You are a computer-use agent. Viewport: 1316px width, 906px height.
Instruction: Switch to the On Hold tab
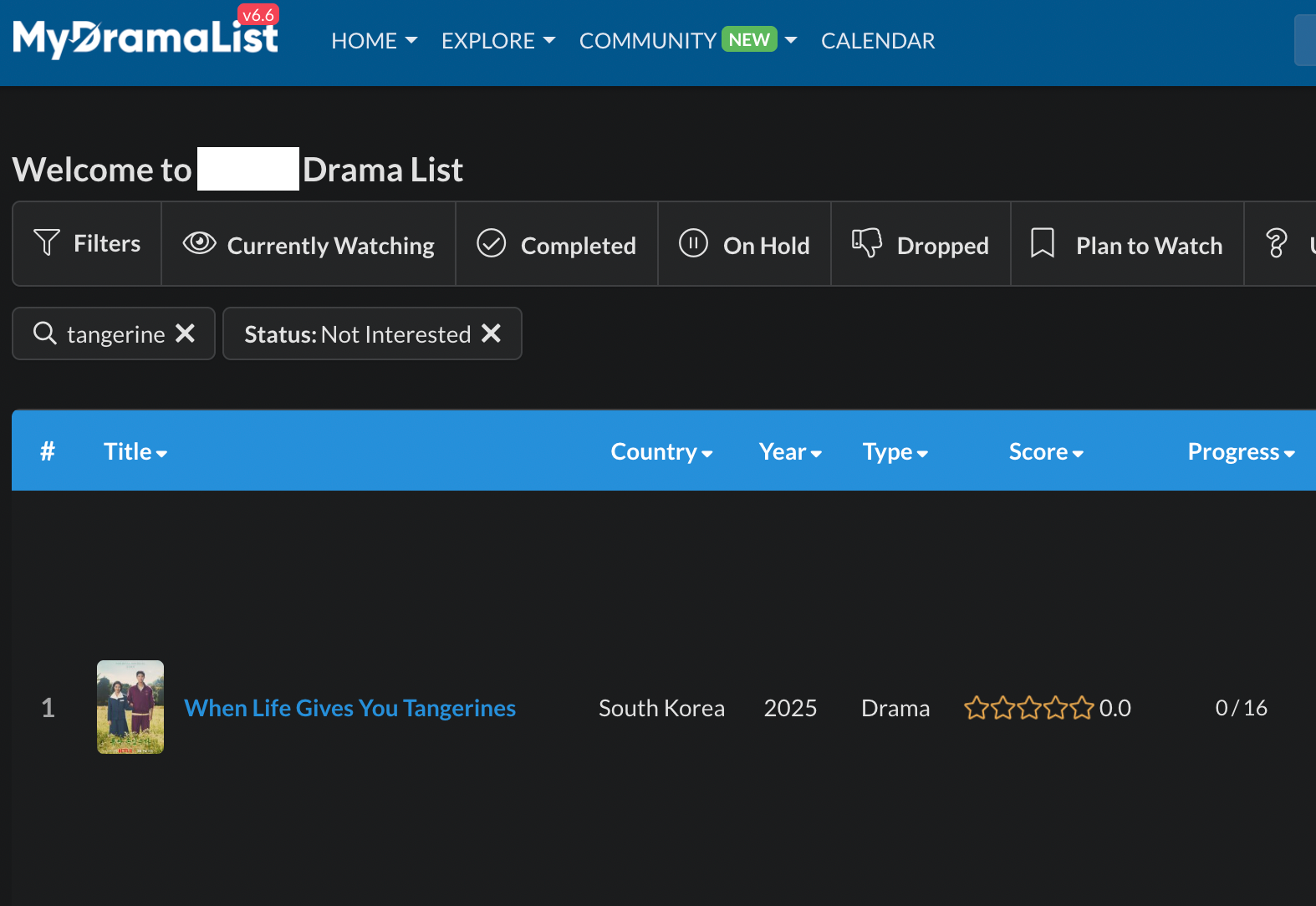744,244
